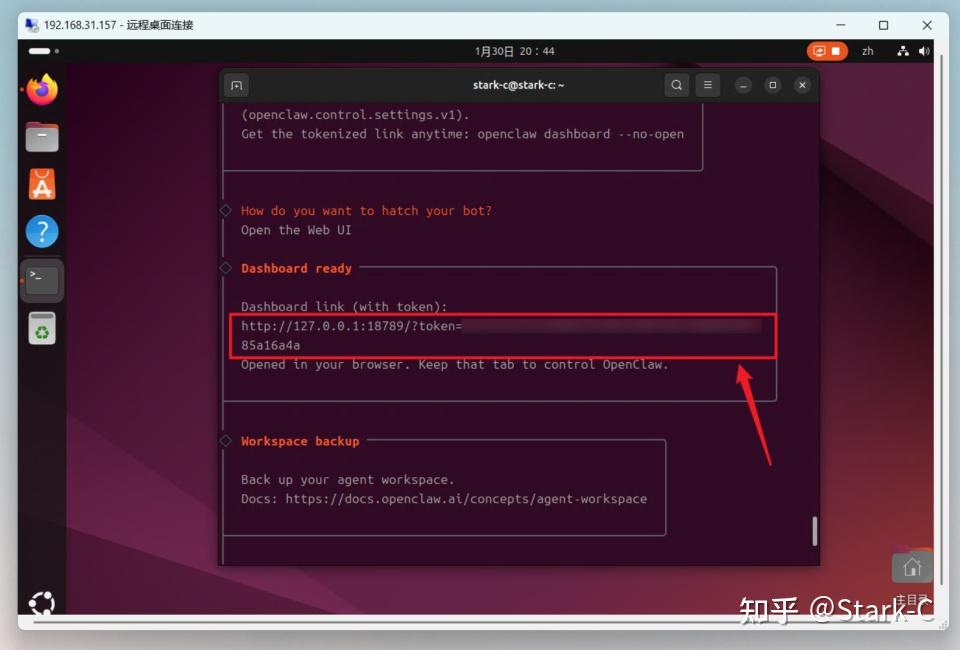Open the docs.openclaw.ai agent-workspace link

pyautogui.click(x=466, y=499)
